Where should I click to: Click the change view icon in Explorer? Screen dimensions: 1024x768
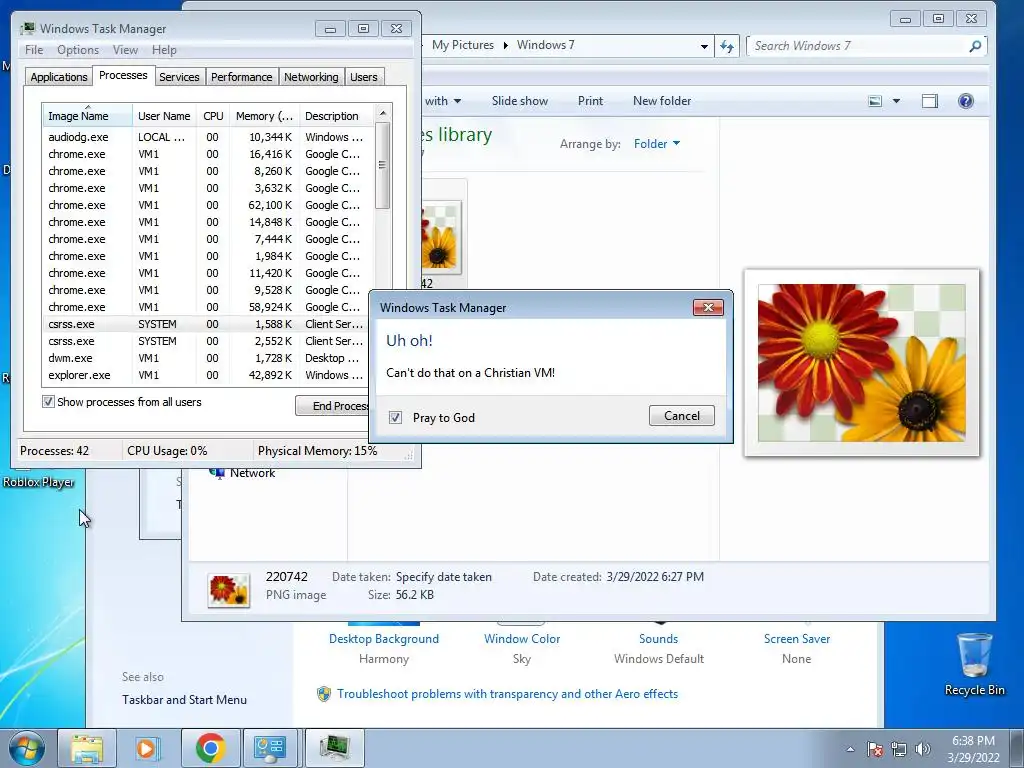pos(875,101)
